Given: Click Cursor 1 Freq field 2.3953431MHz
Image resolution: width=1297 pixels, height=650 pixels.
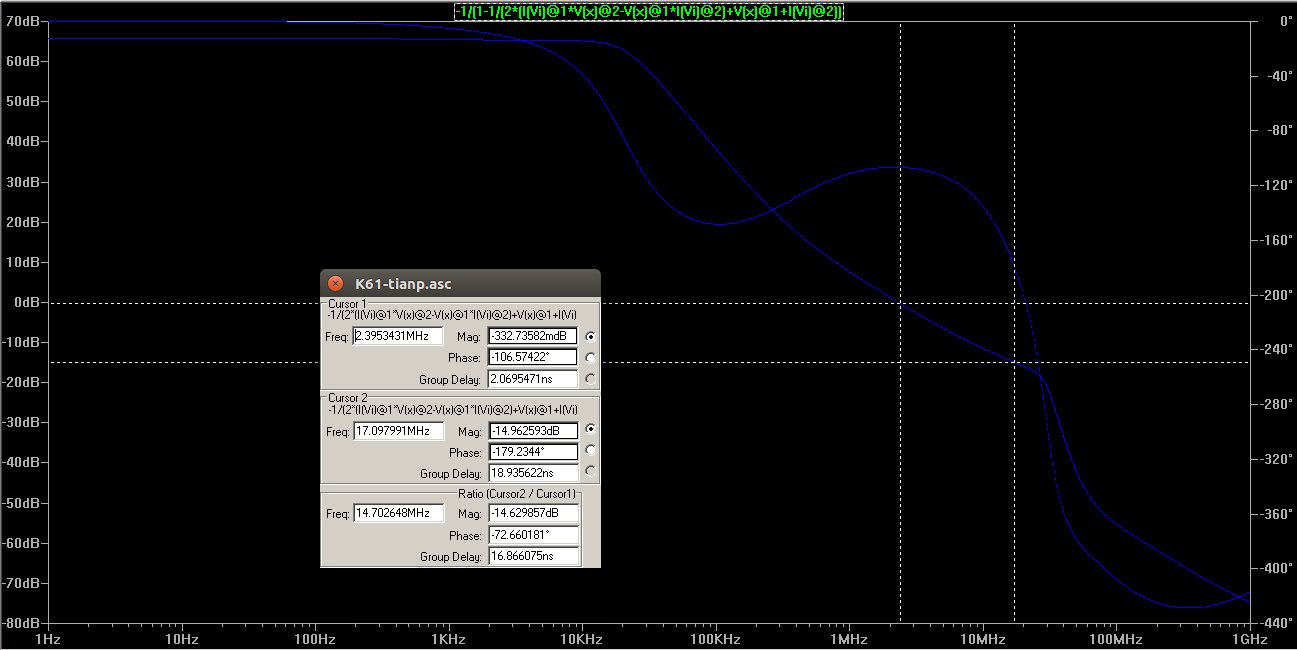Looking at the screenshot, I should tap(398, 336).
